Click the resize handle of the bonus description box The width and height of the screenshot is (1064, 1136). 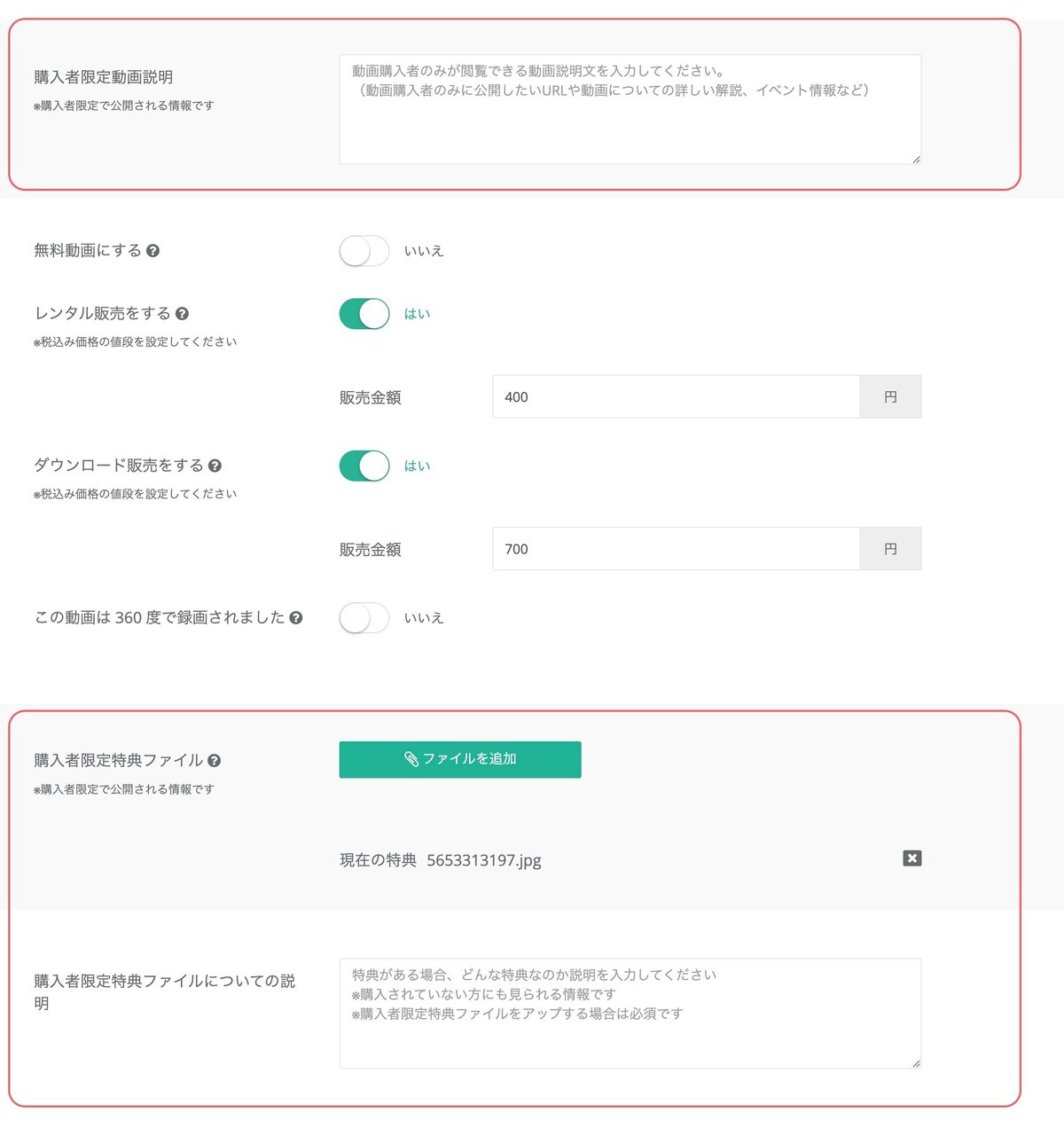click(916, 1062)
